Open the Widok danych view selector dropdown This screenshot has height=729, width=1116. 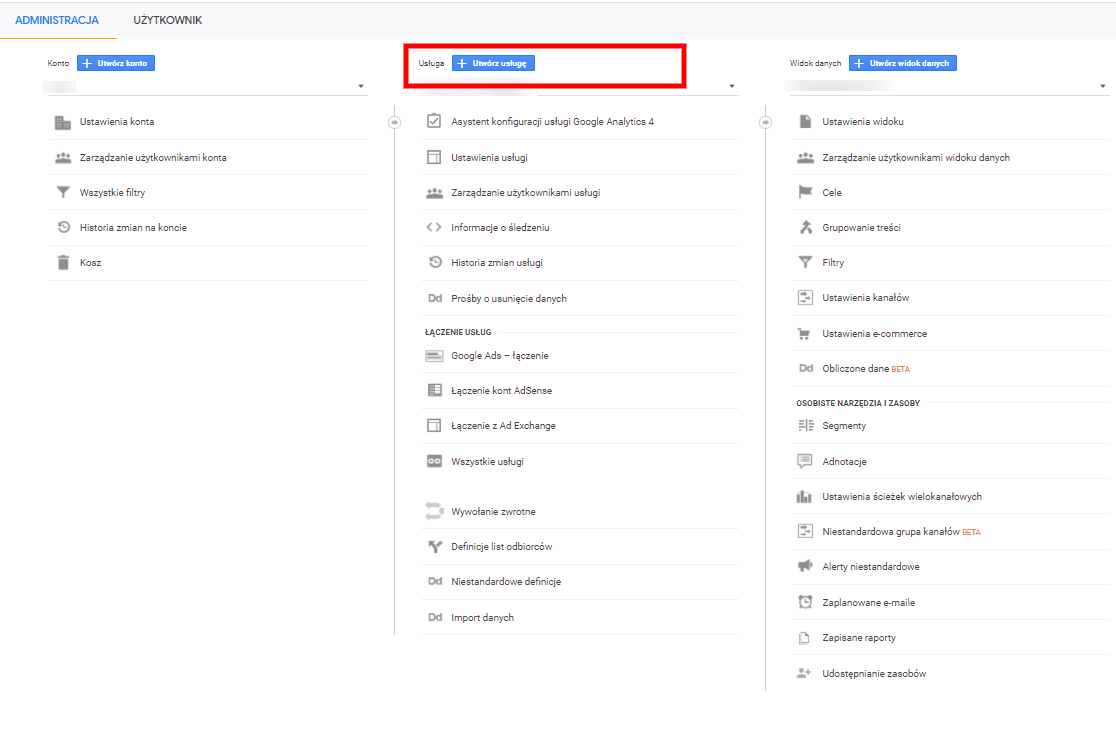click(947, 86)
